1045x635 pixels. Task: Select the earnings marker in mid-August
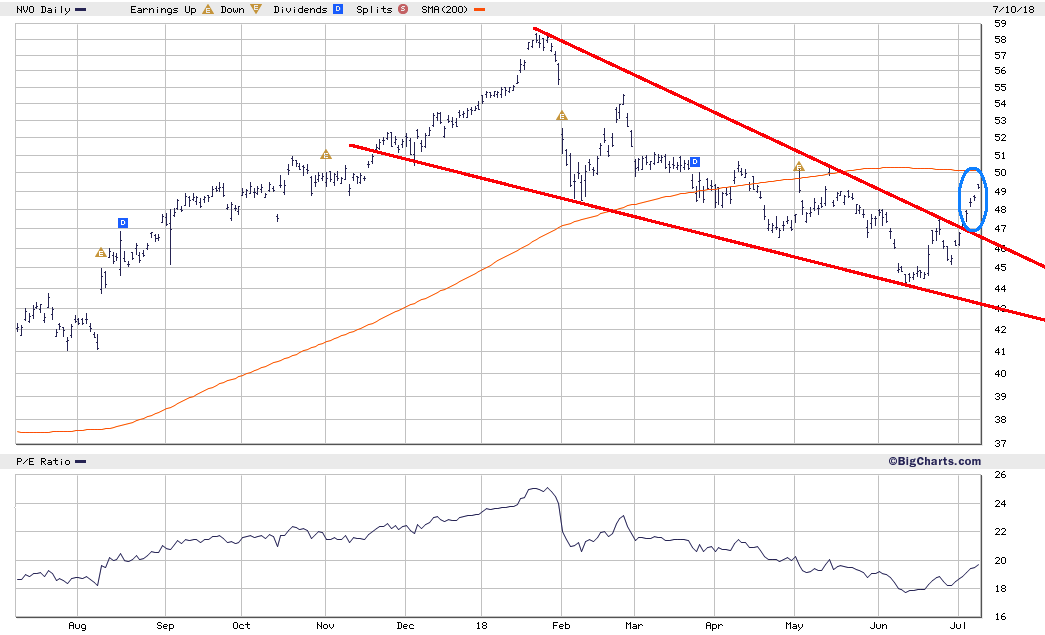pos(101,253)
